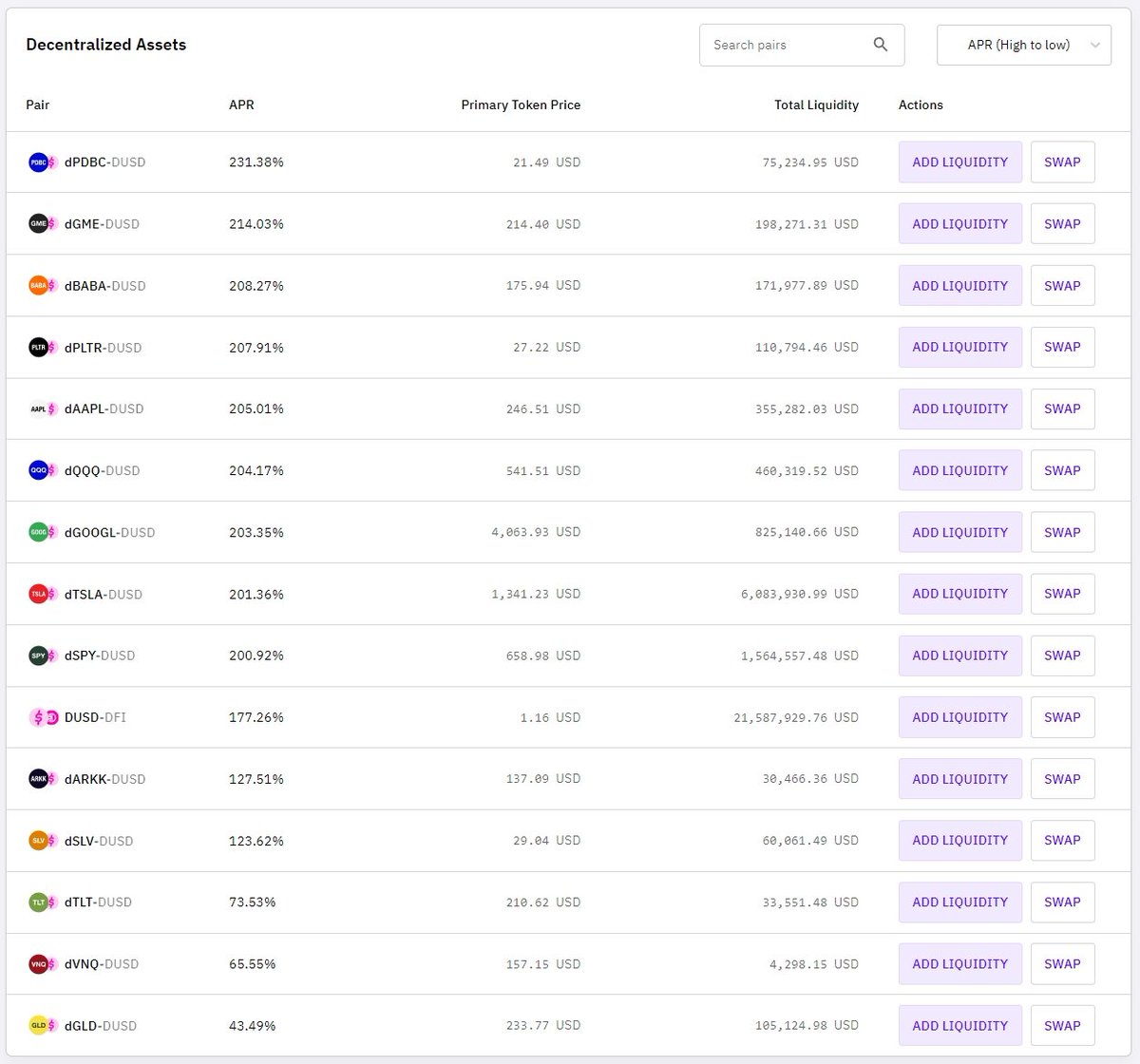Select the 6,083,930.99 USD liquidity value
This screenshot has width=1140, height=1064.
(x=800, y=594)
